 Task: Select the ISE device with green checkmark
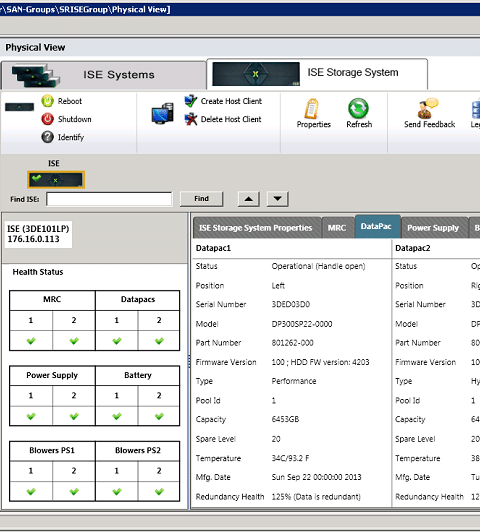point(56,179)
